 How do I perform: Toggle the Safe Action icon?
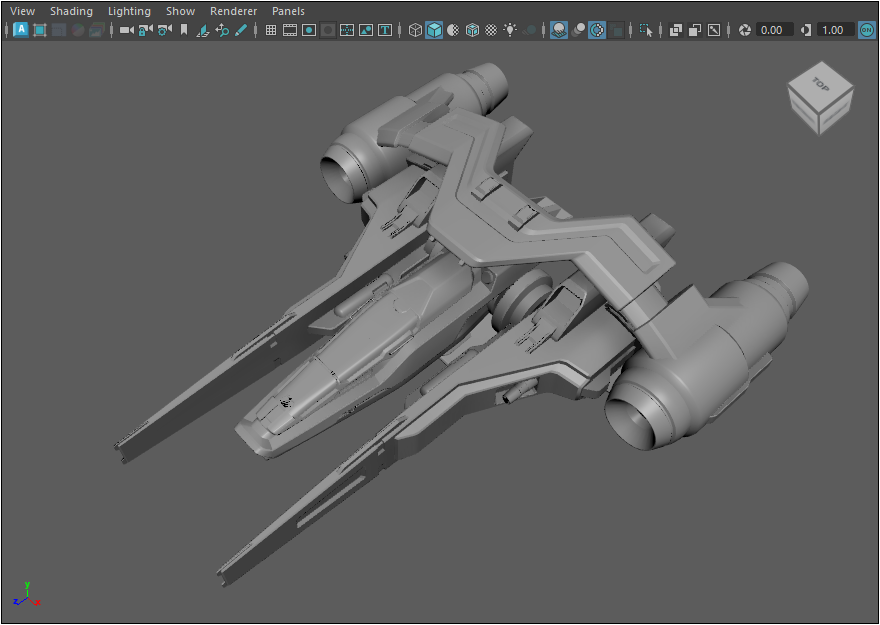(366, 30)
